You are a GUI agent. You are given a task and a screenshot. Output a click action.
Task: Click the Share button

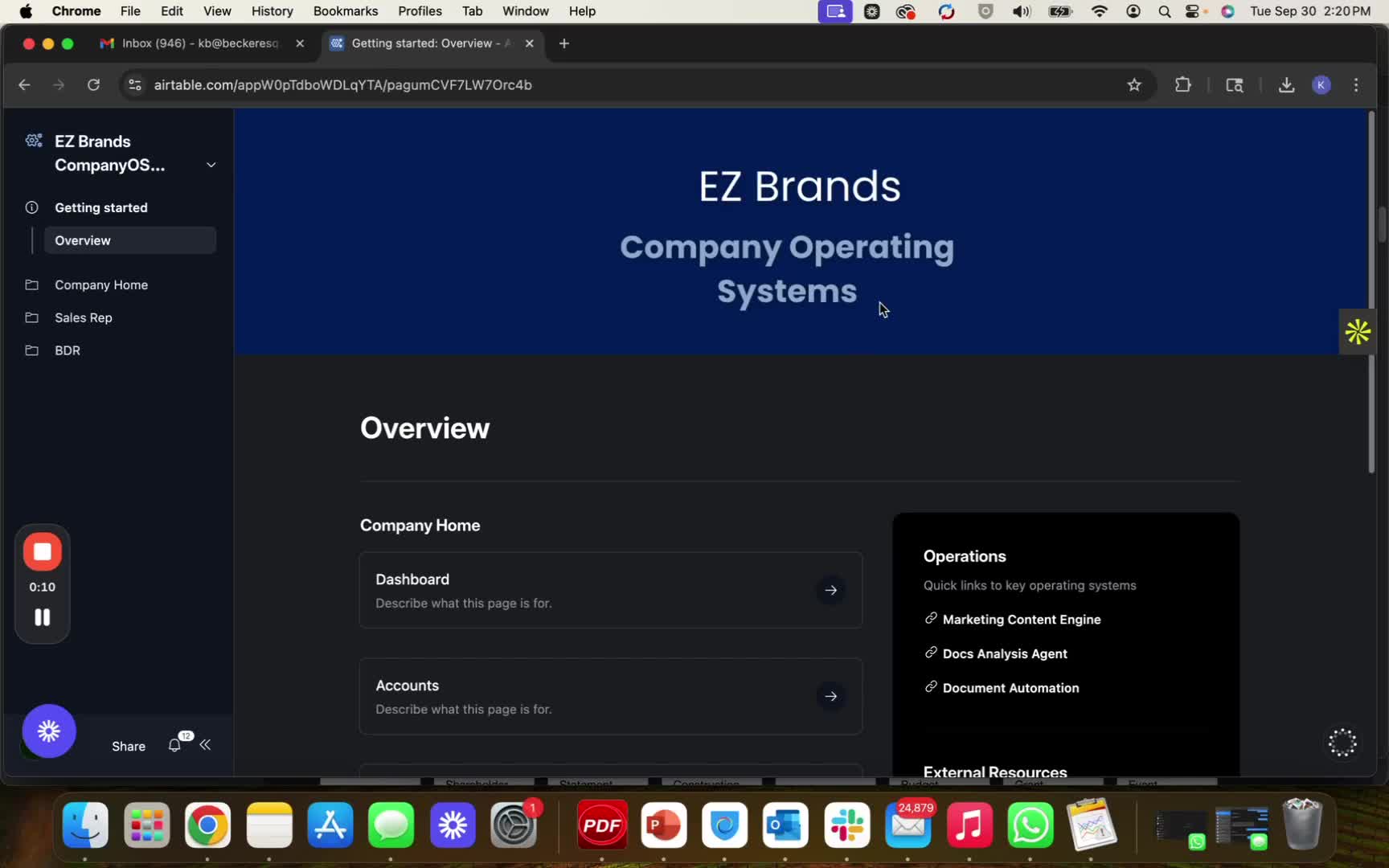point(129,746)
